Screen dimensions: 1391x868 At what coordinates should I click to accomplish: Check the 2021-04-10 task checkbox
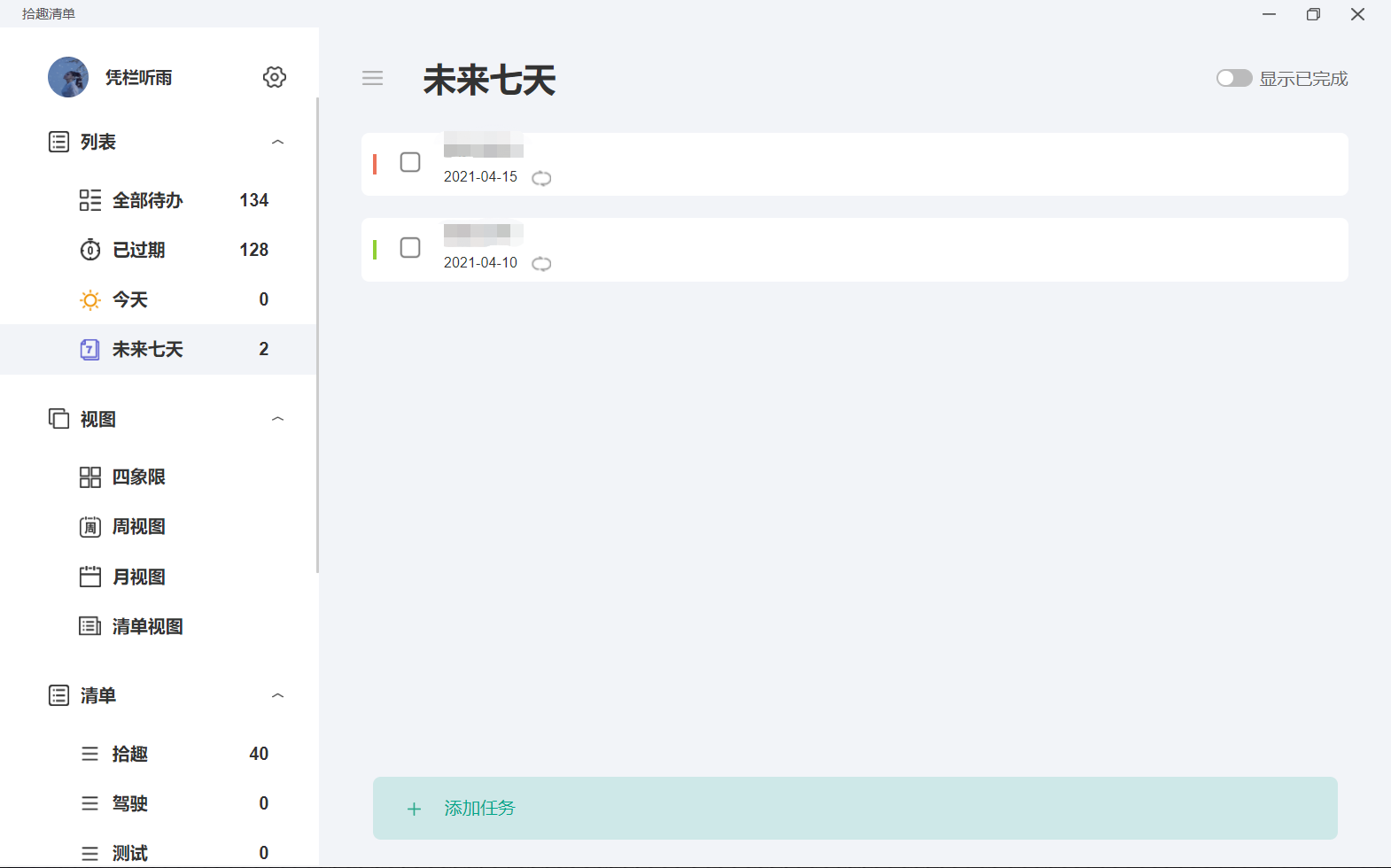click(410, 248)
